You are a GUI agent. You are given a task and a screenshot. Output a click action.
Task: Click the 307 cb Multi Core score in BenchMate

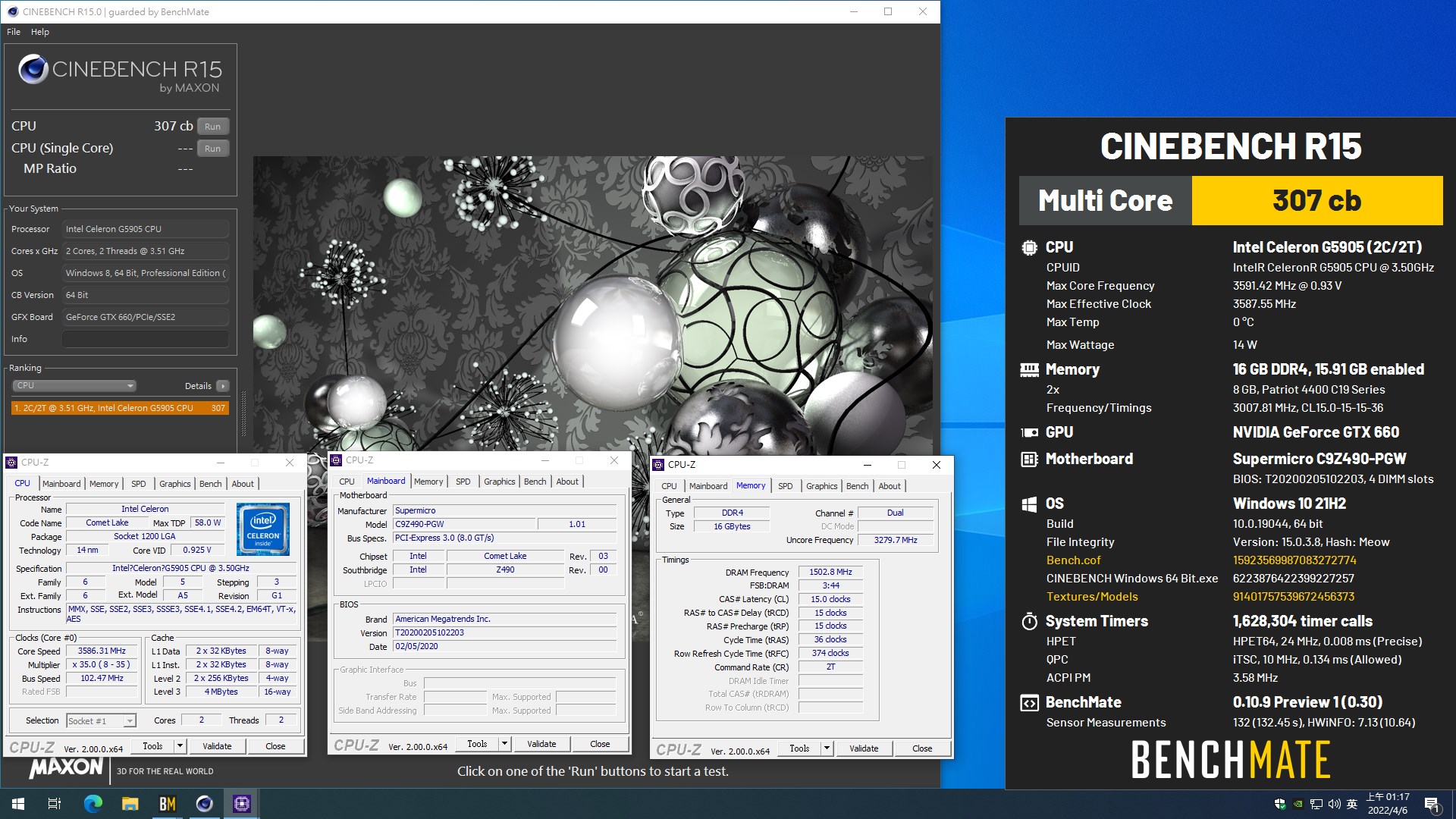1316,201
